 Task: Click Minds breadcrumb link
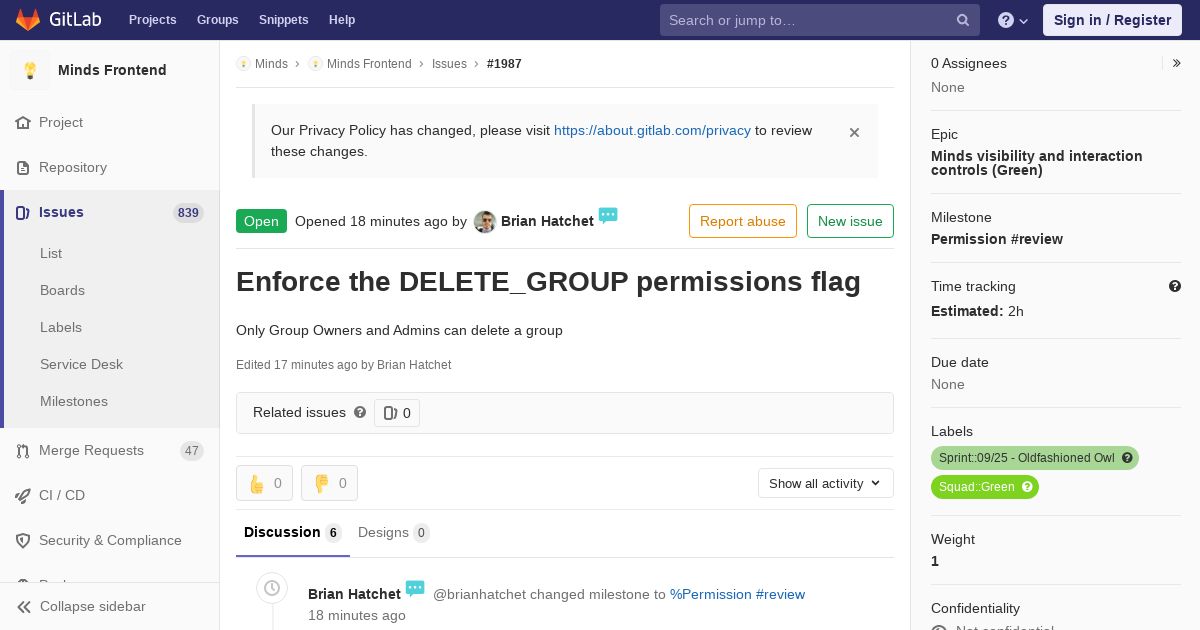[x=271, y=64]
